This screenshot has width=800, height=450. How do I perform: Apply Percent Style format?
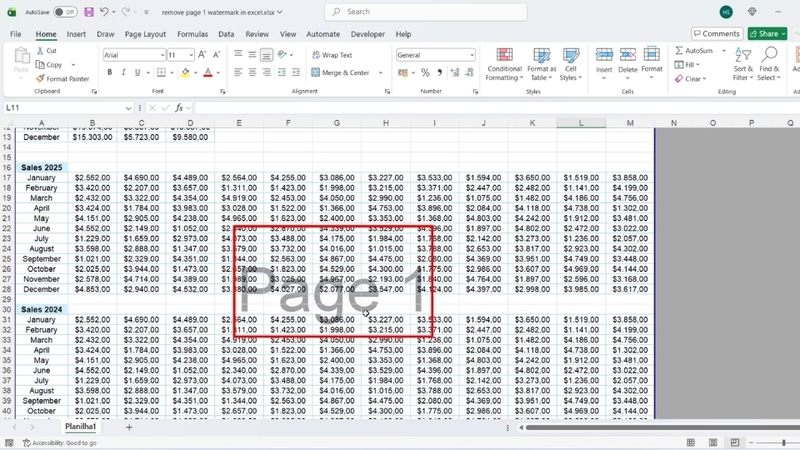click(x=425, y=73)
